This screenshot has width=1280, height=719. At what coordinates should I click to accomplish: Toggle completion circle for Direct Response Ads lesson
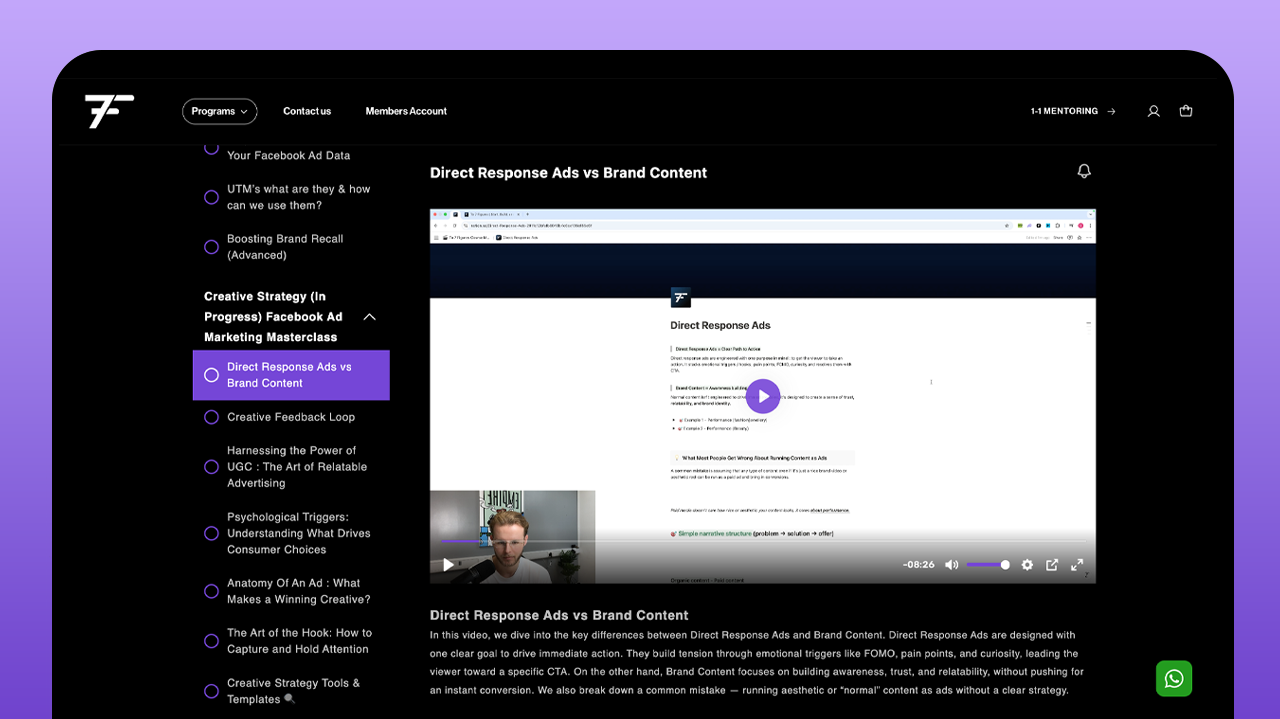tap(211, 375)
